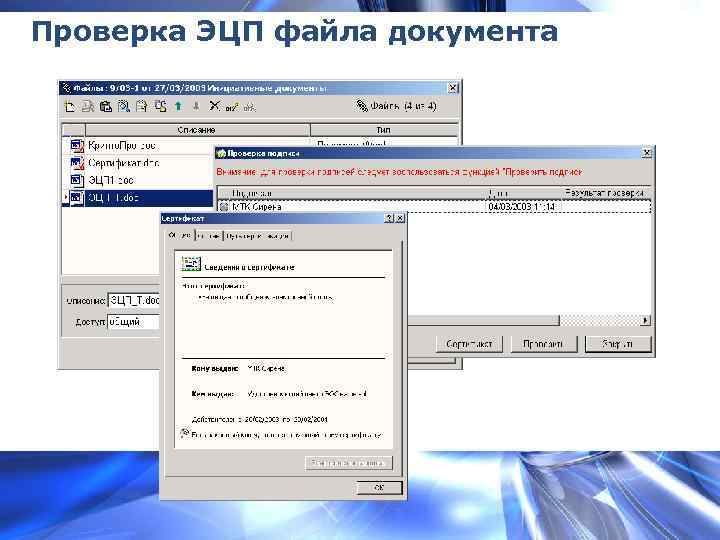Click the certificate information icon
The width and height of the screenshot is (720, 540).
pyautogui.click(x=191, y=264)
